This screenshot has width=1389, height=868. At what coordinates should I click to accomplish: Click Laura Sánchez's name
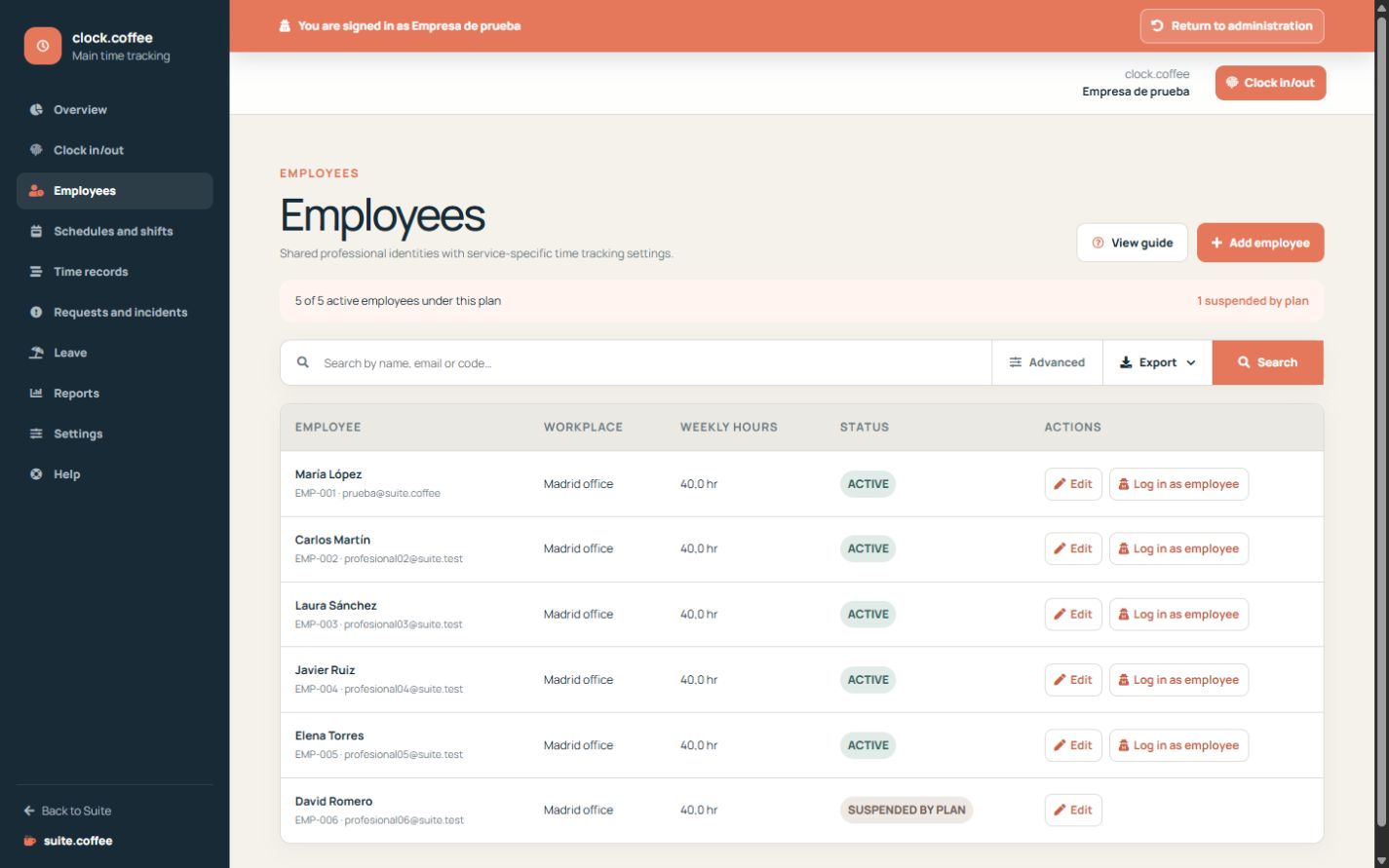point(336,605)
